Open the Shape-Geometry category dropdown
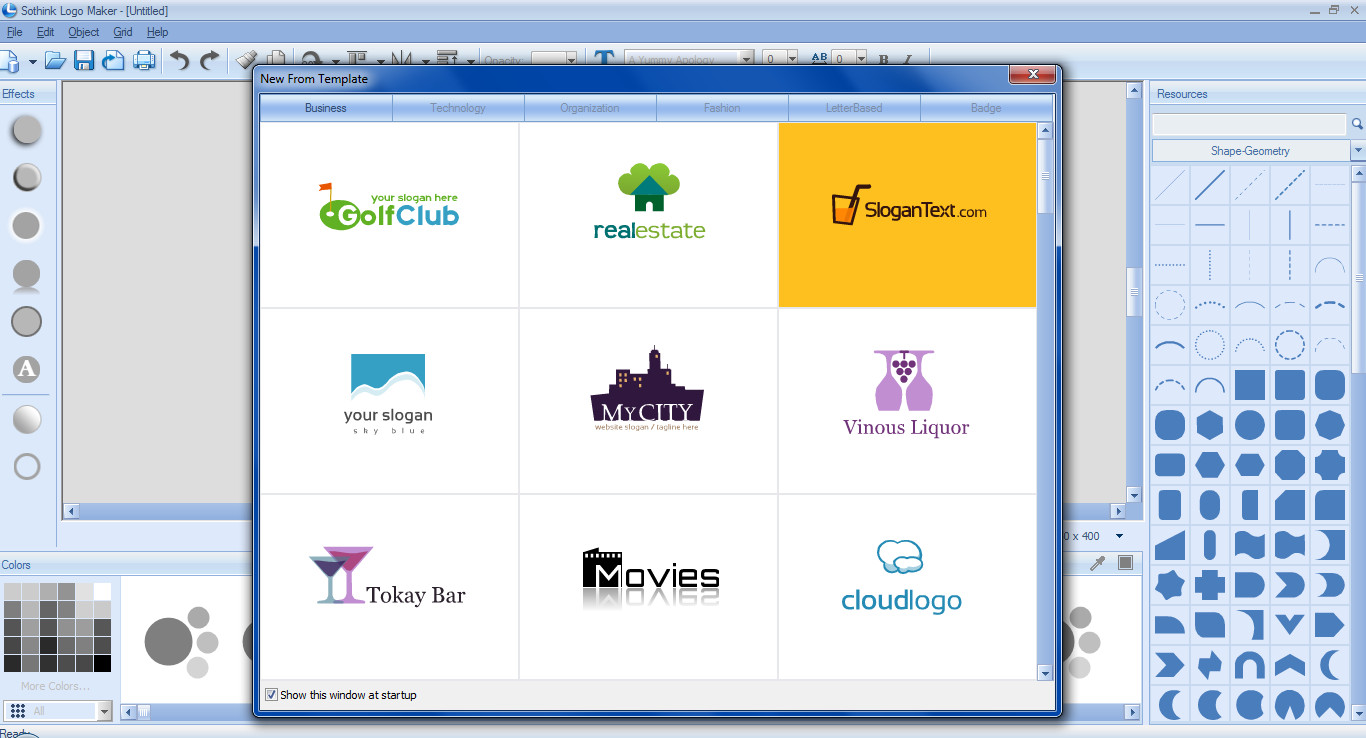The image size is (1366, 738). [x=1358, y=151]
